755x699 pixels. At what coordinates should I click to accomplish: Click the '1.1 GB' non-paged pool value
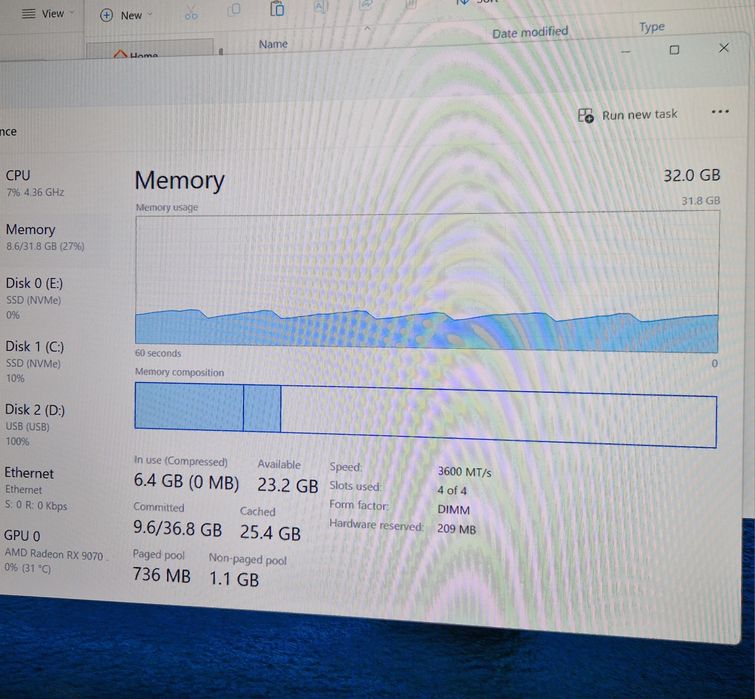click(x=234, y=579)
